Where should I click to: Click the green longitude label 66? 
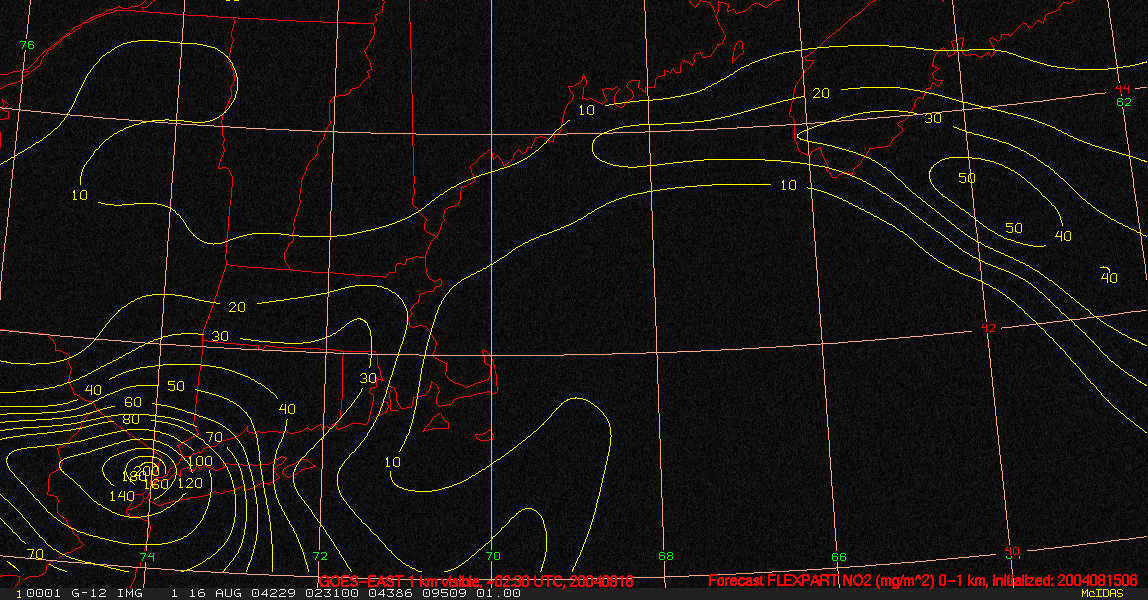838,558
